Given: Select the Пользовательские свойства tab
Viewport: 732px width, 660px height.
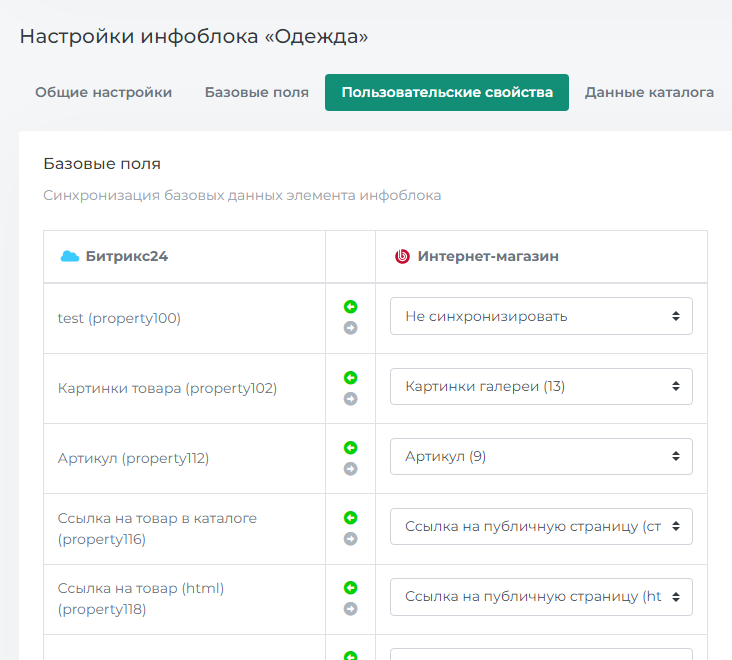Looking at the screenshot, I should 446,92.
